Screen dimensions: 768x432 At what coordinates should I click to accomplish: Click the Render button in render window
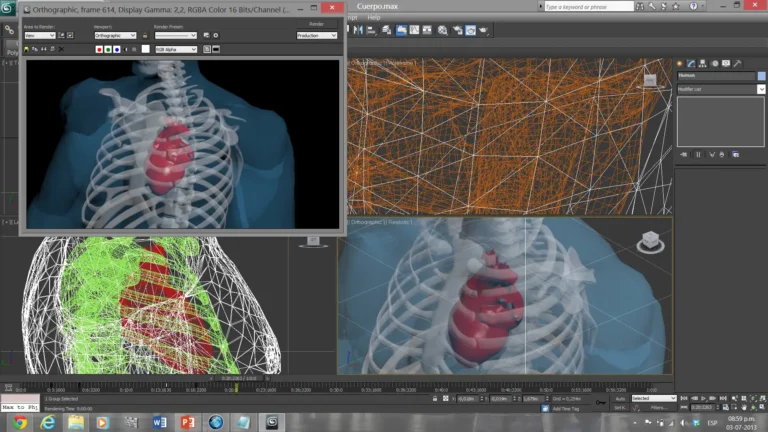pyautogui.click(x=316, y=23)
